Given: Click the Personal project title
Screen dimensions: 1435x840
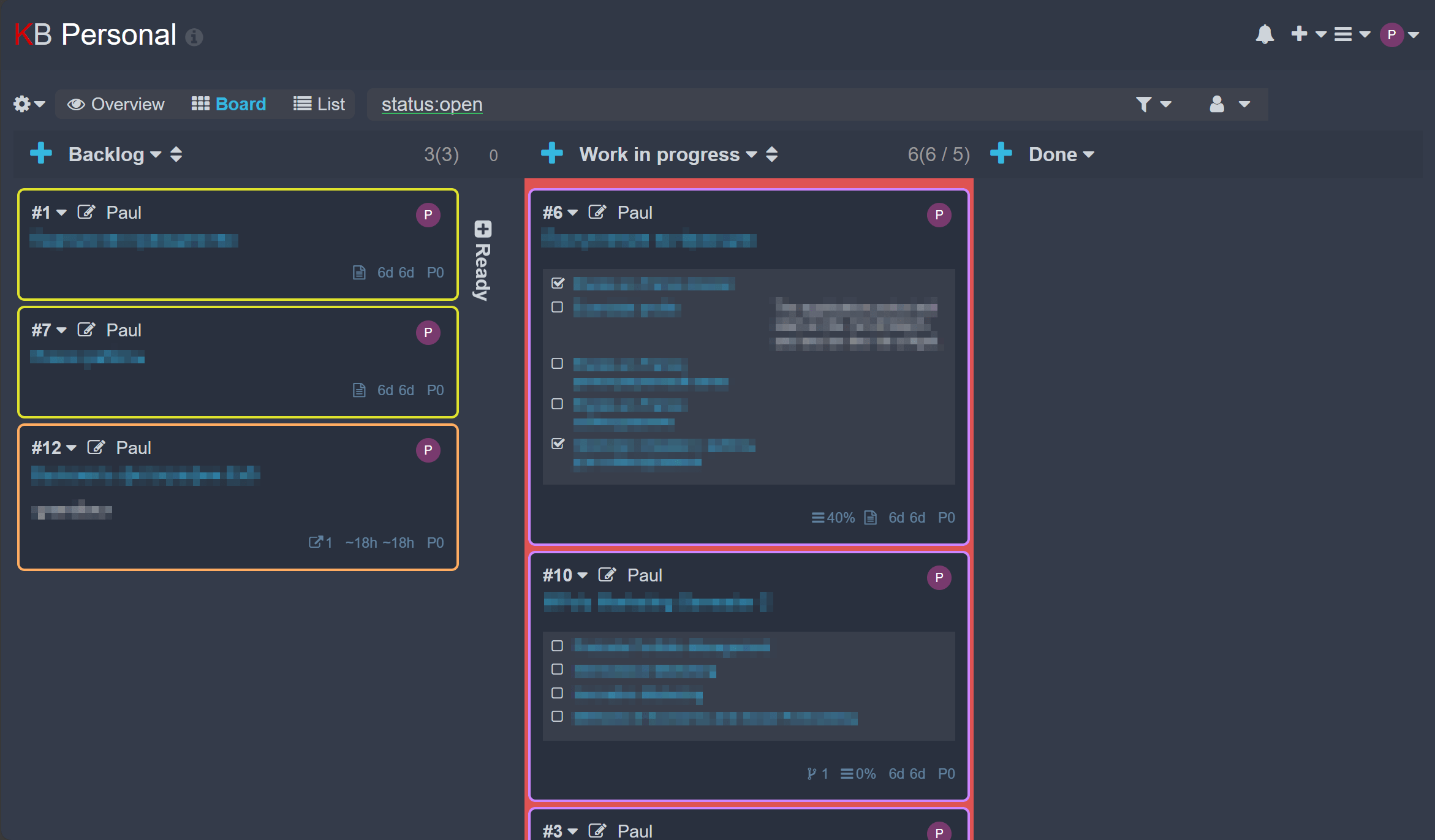Looking at the screenshot, I should (119, 34).
